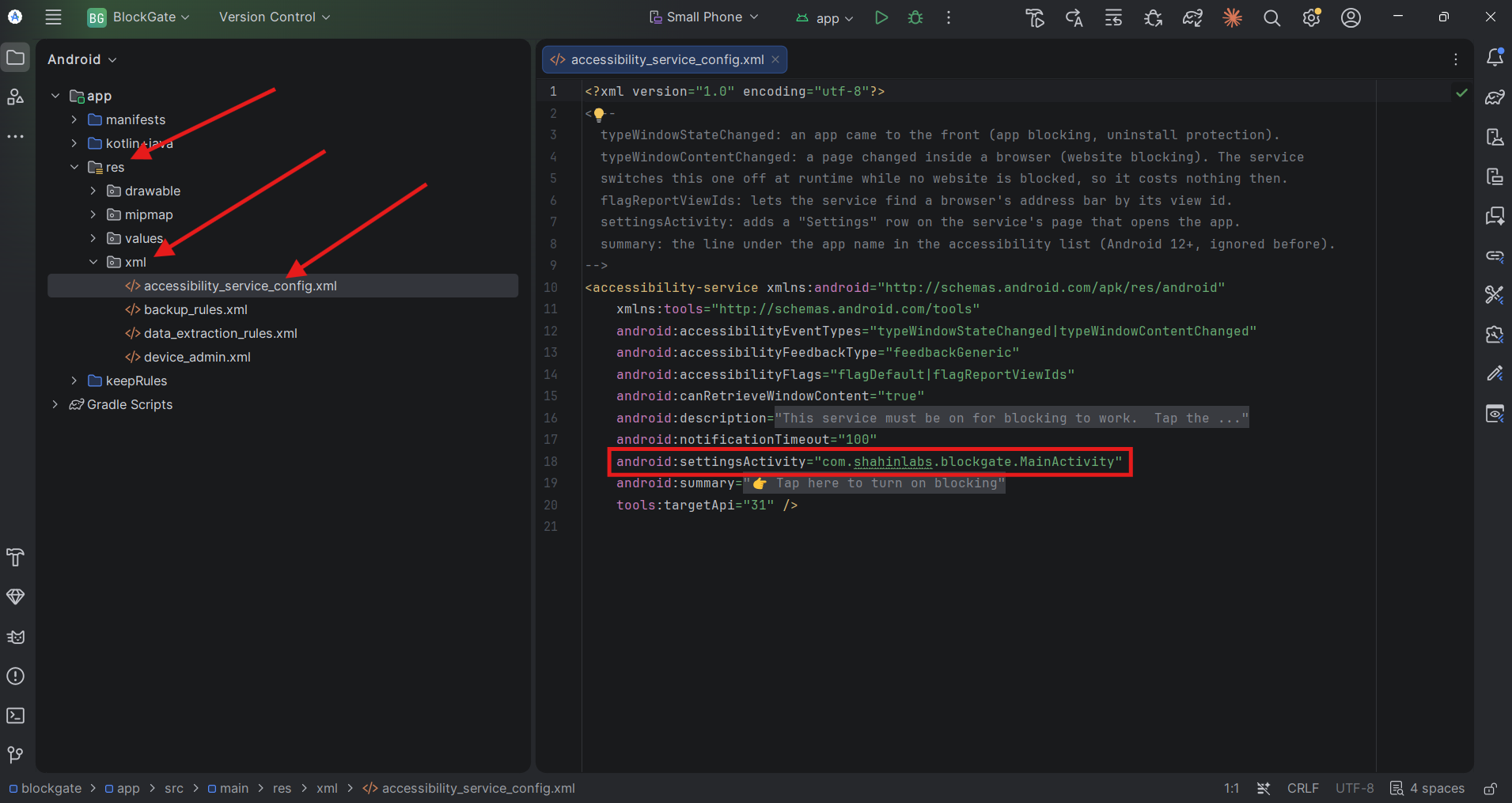
Task: Open the Build hammer tool window
Action: (x=15, y=557)
